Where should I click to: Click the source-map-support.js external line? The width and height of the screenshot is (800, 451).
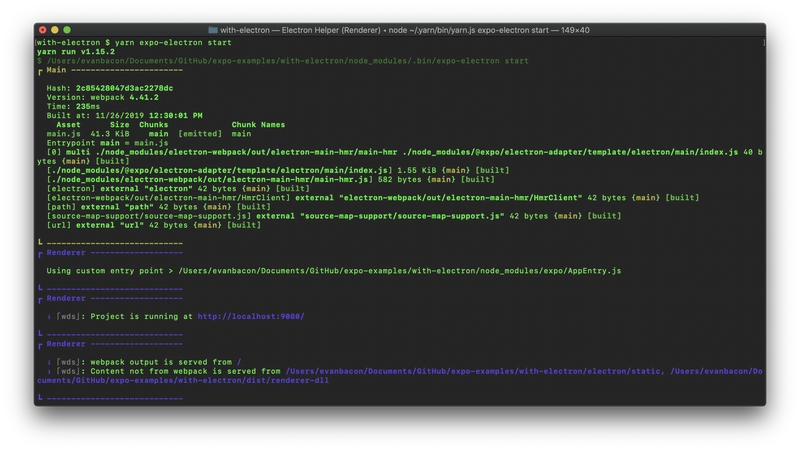(334, 216)
